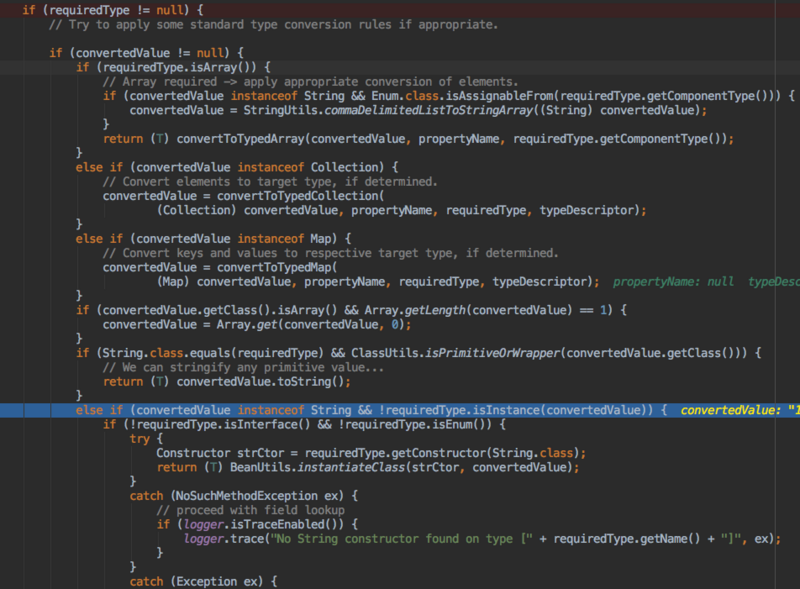Viewport: 800px width, 589px height.
Task: Click the line starting 'Constructor strCtor ='
Action: coord(371,453)
